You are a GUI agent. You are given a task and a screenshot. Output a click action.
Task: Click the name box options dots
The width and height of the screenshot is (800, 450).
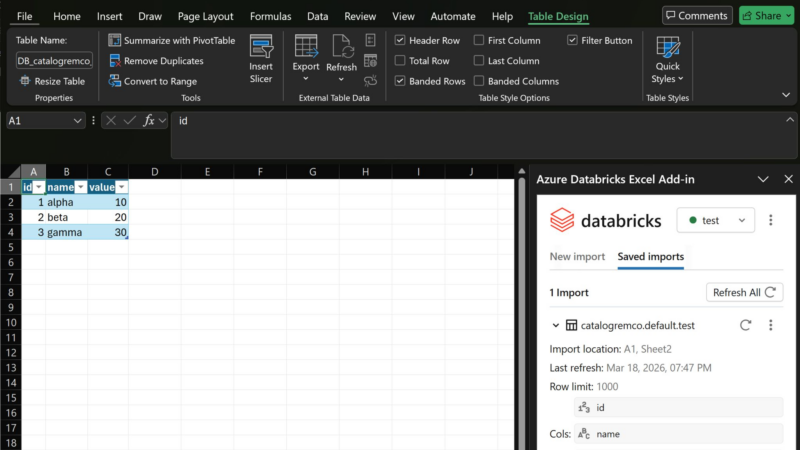point(93,120)
